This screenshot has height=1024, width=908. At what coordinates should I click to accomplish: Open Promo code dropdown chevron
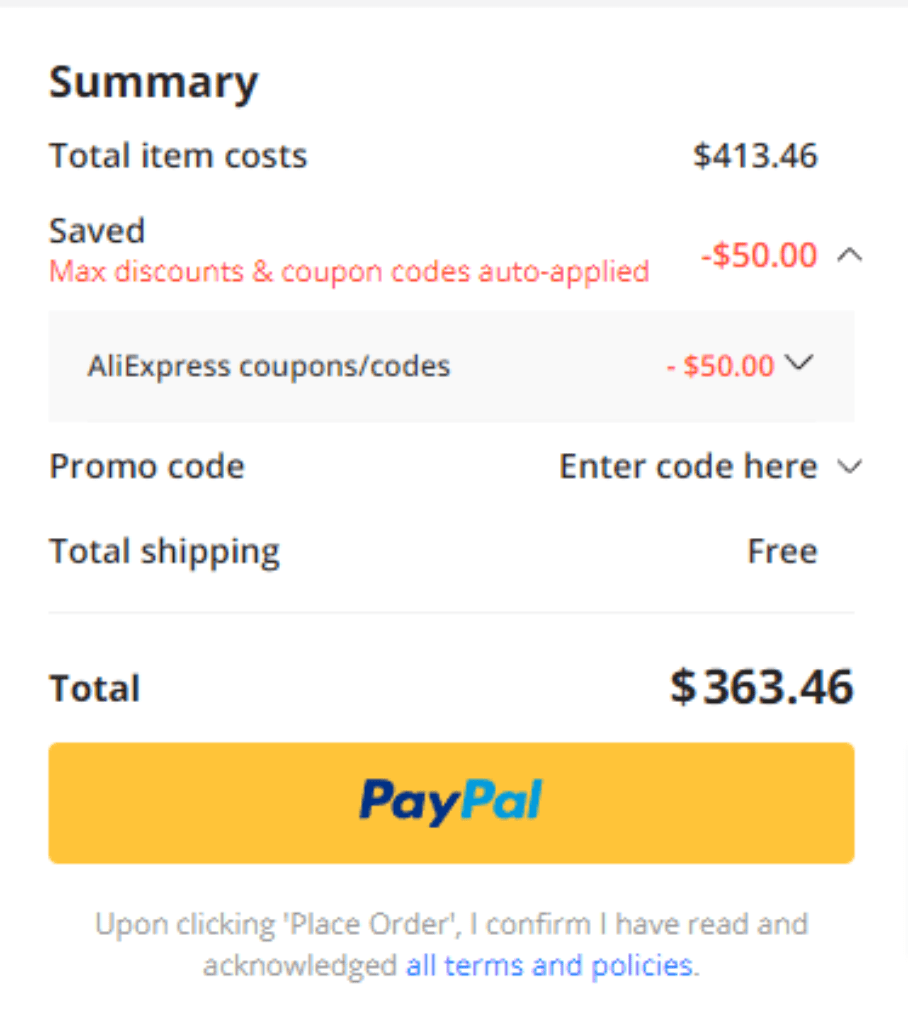coord(850,466)
